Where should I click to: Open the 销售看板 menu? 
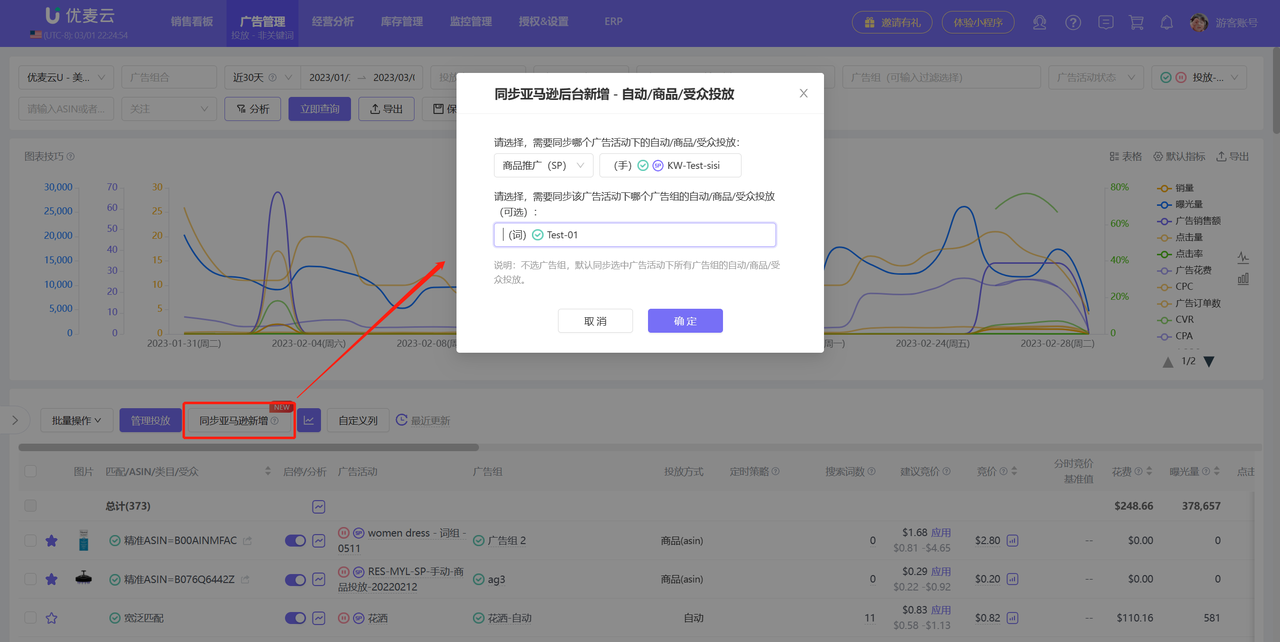(192, 21)
